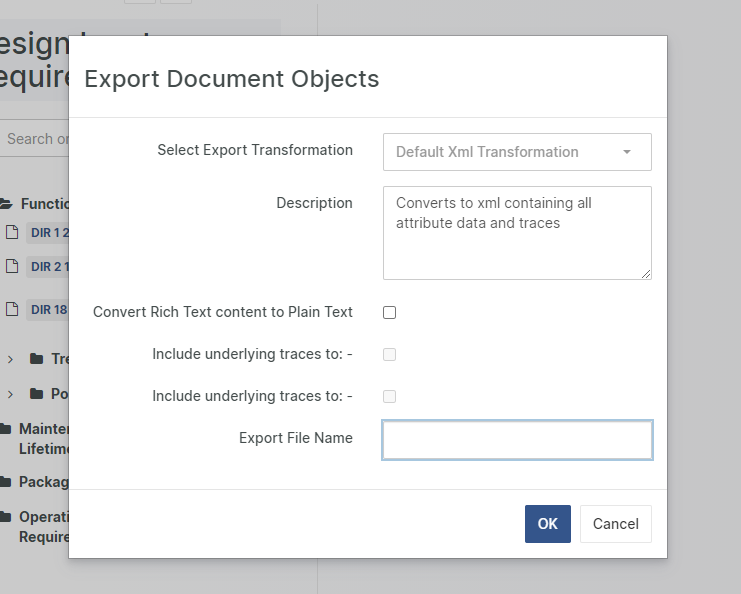Click the folder icon beside Tre...
The height and width of the screenshot is (594, 741).
coord(37,359)
